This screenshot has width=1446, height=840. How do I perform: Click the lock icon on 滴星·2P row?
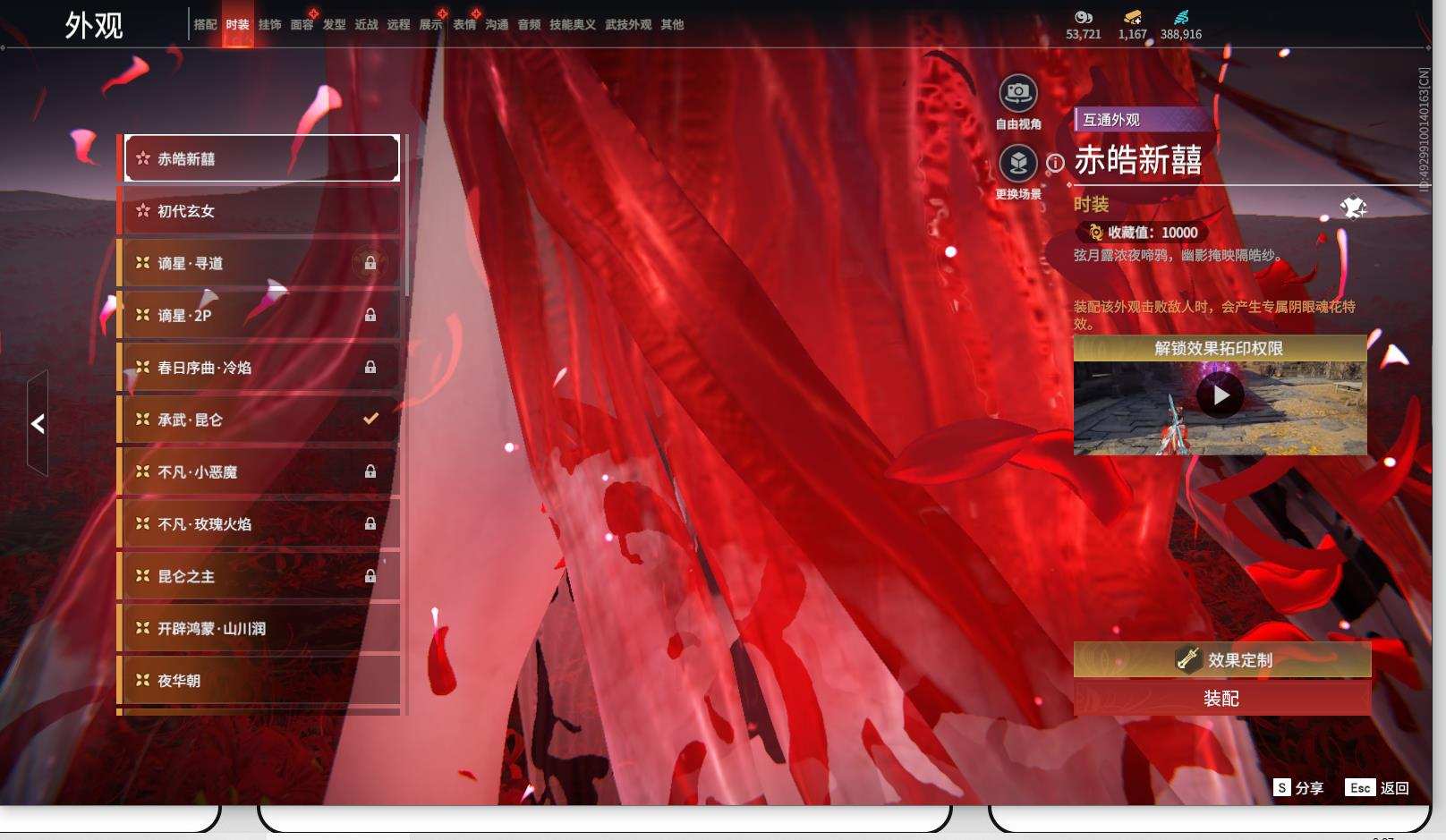coord(370,315)
